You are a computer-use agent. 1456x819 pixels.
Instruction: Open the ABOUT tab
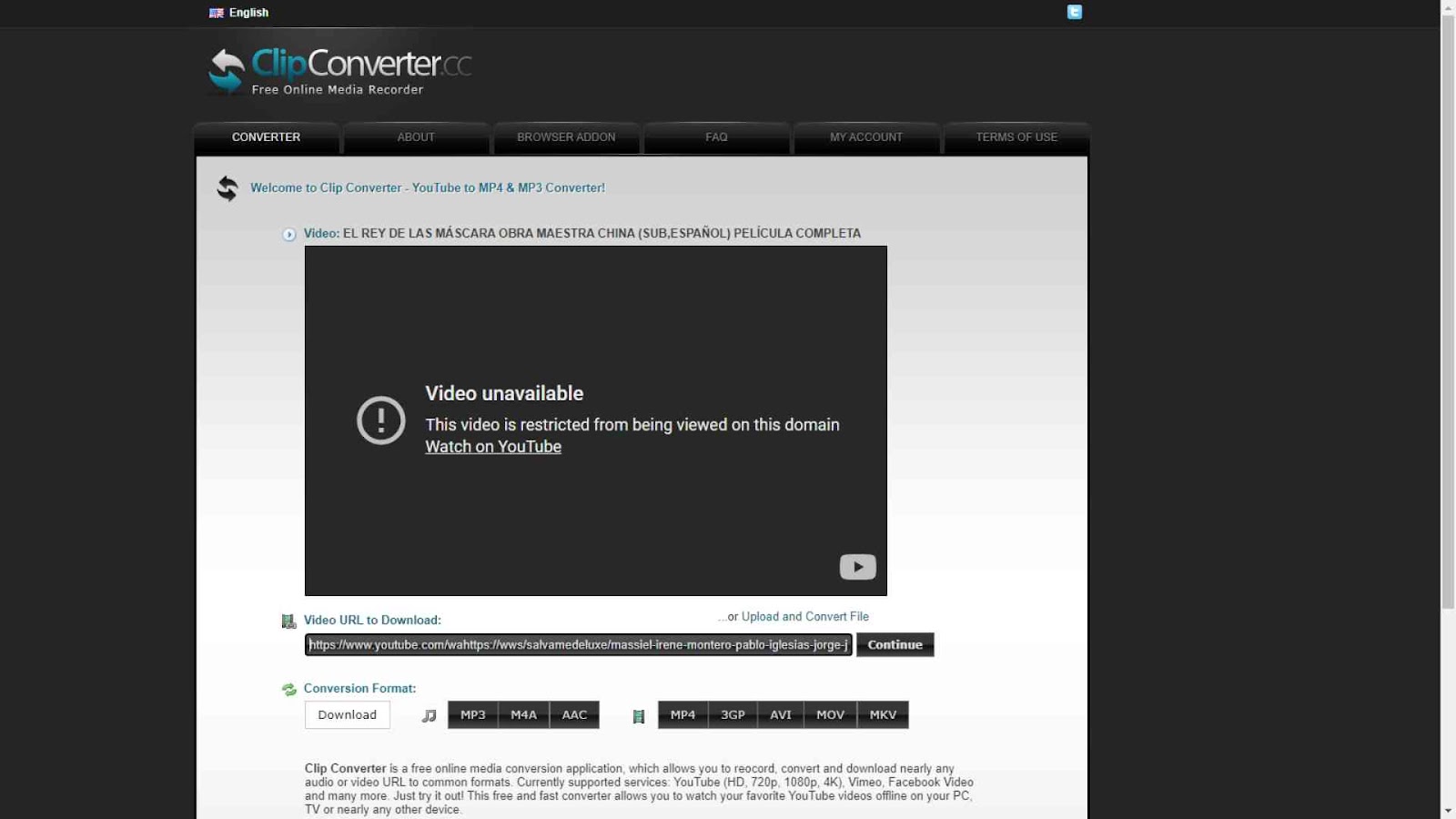pos(416,137)
